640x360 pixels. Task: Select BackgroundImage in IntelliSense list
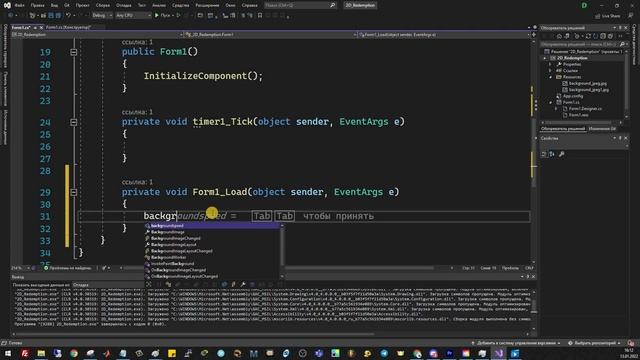(x=212, y=232)
